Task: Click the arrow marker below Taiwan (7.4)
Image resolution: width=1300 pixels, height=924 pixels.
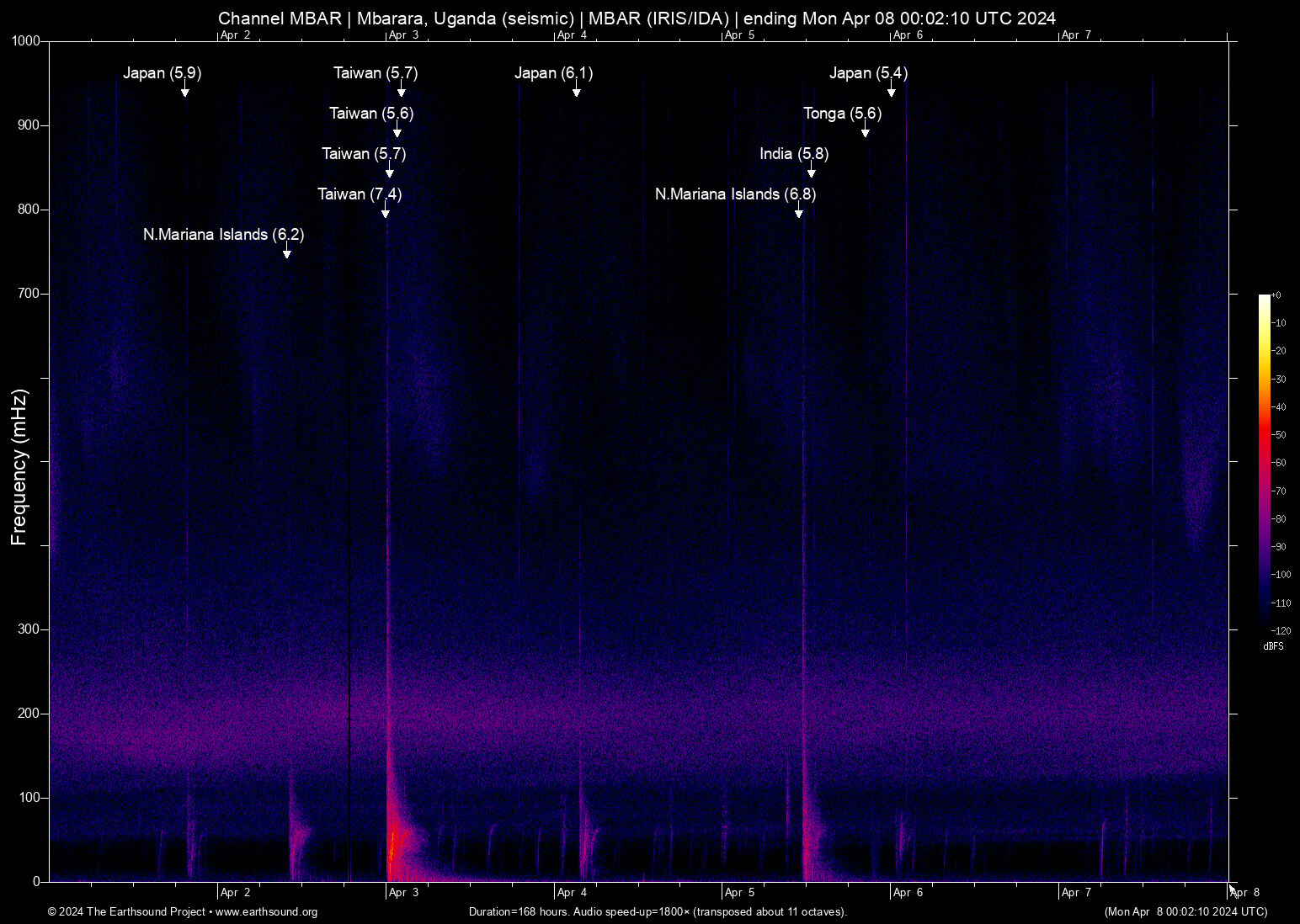Action: 386,212
